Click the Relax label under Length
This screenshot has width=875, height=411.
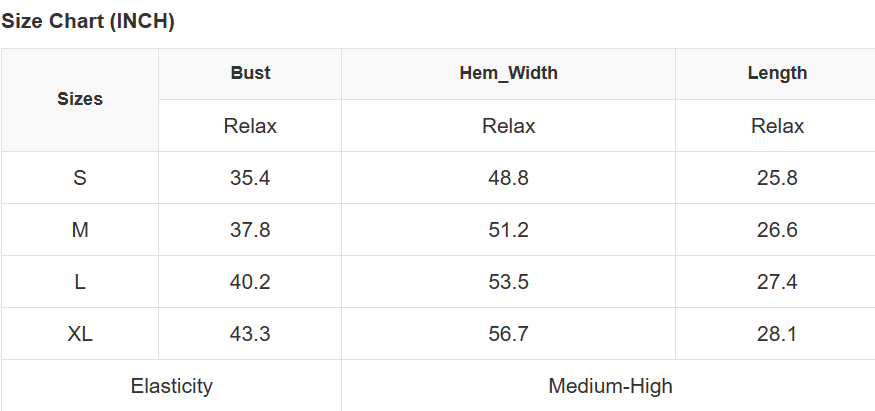(x=777, y=126)
